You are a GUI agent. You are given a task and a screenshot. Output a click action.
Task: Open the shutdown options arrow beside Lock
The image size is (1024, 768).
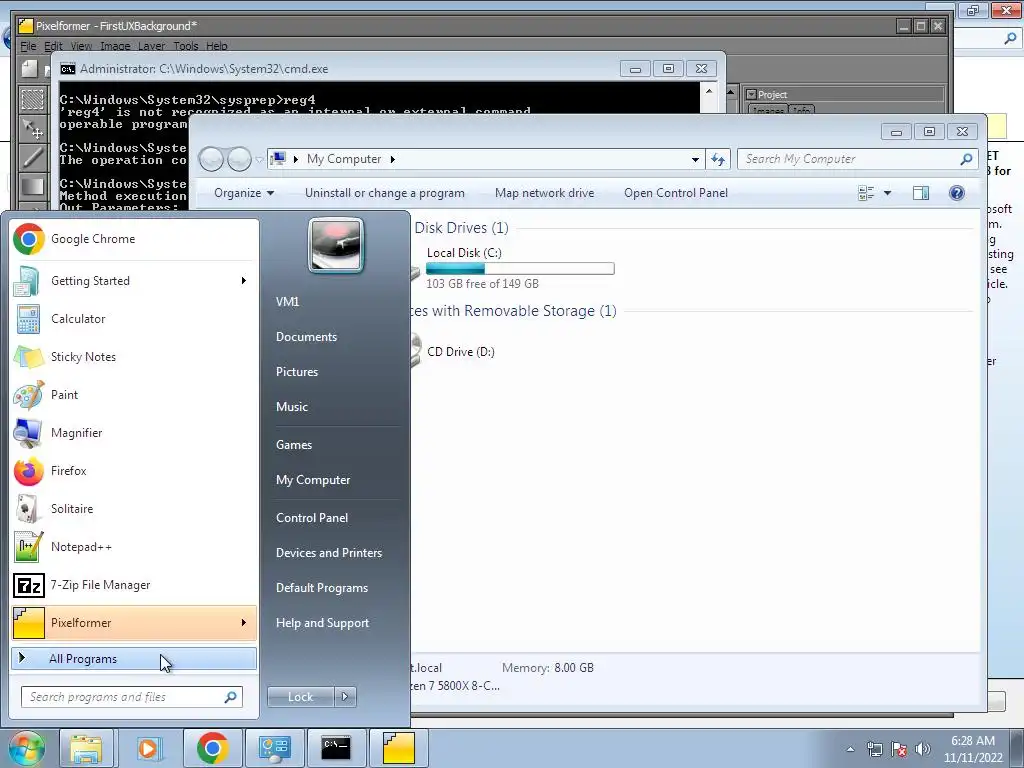pos(345,697)
